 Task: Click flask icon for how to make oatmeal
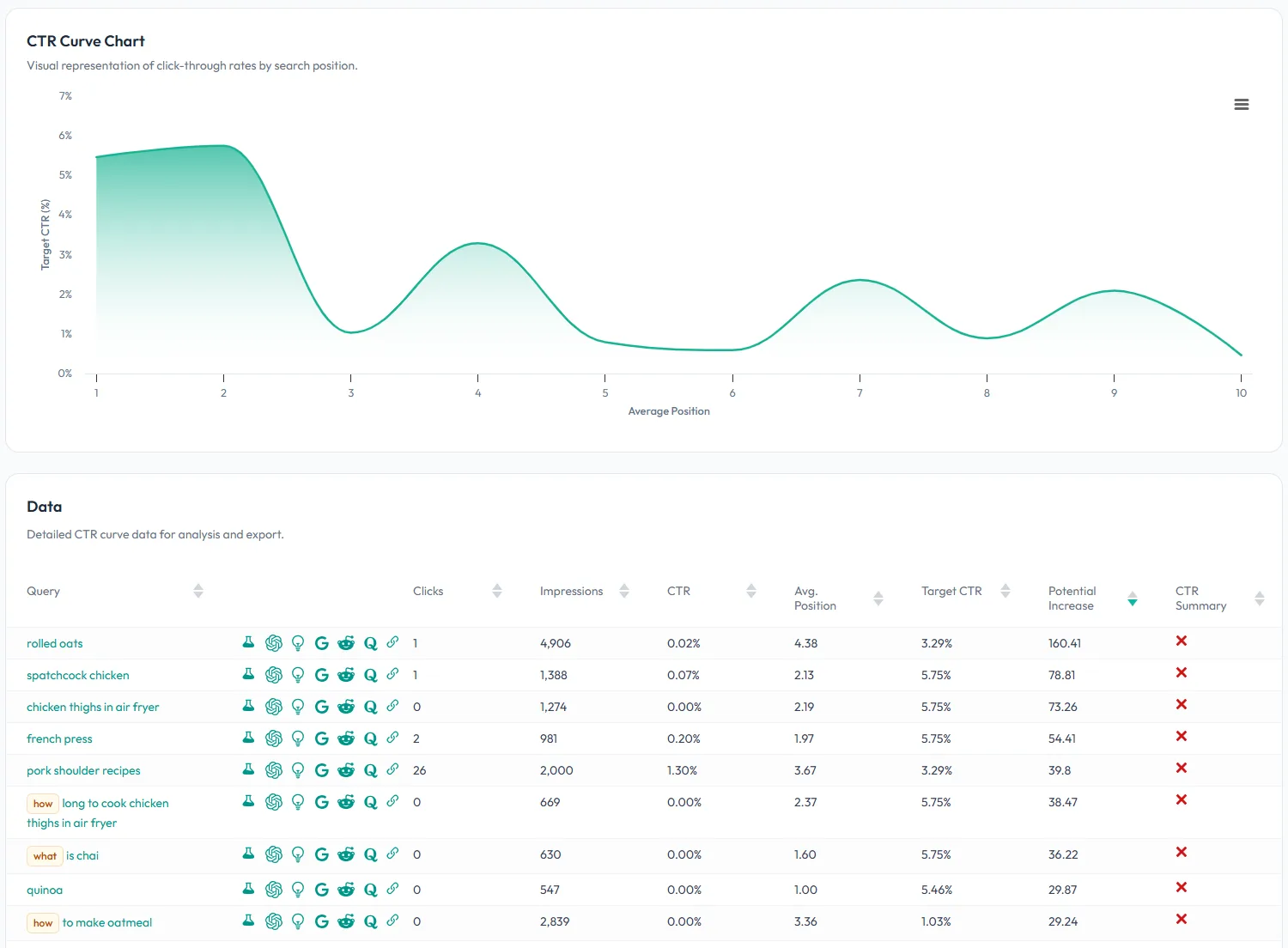[x=248, y=921]
